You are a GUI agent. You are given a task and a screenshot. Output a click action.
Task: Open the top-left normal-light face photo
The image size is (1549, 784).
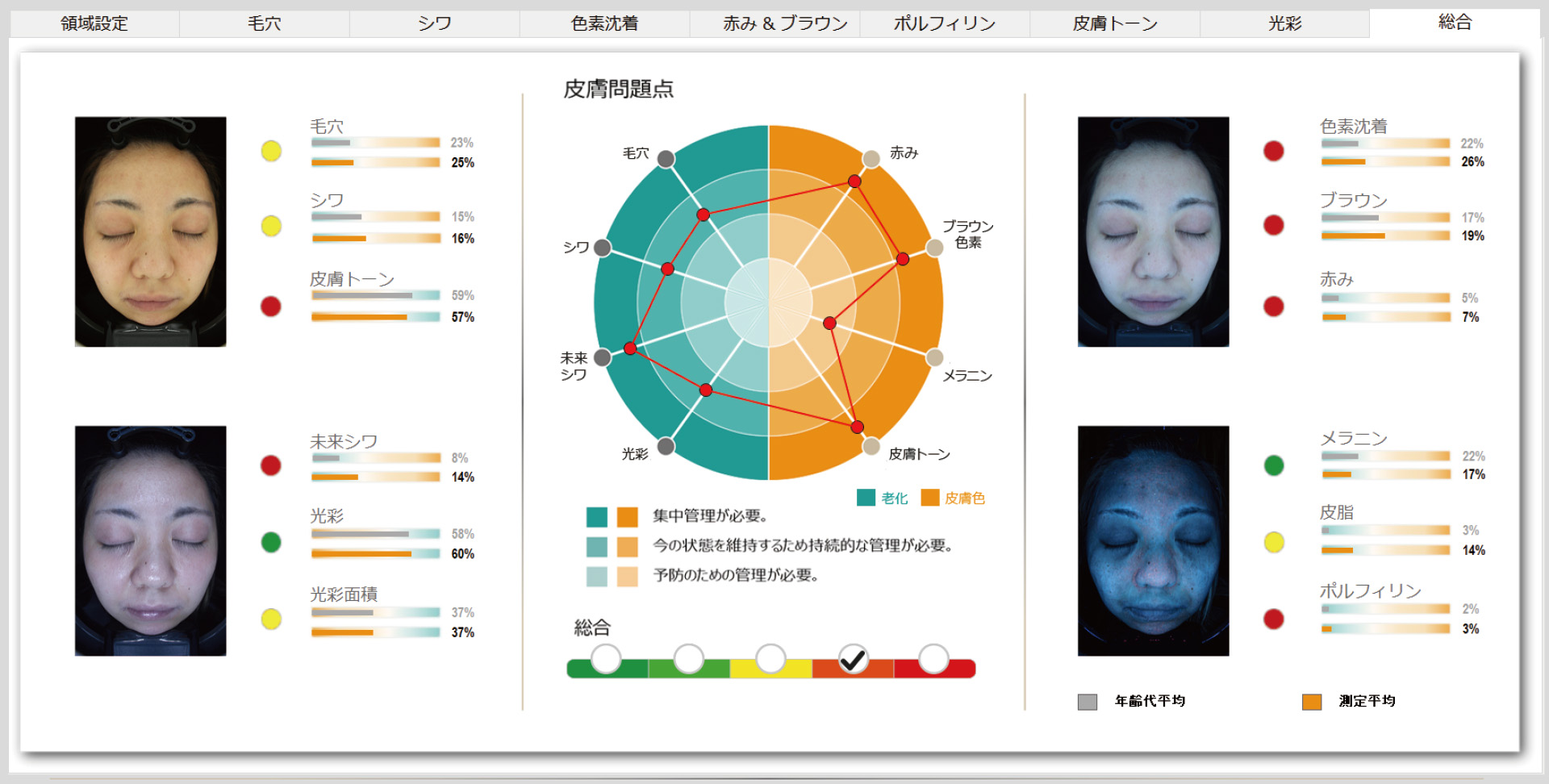click(151, 231)
